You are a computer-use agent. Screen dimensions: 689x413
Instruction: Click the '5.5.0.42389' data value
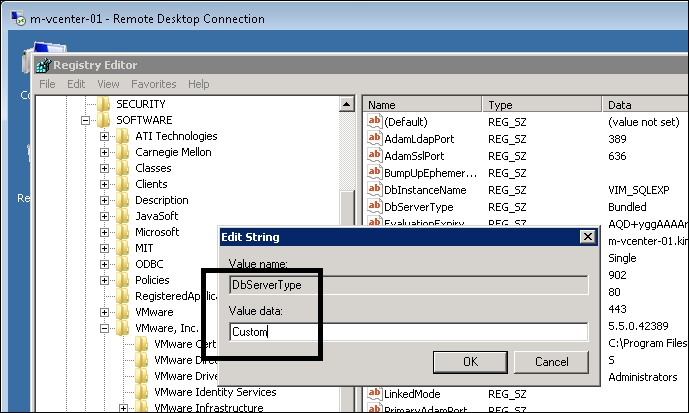click(x=638, y=326)
